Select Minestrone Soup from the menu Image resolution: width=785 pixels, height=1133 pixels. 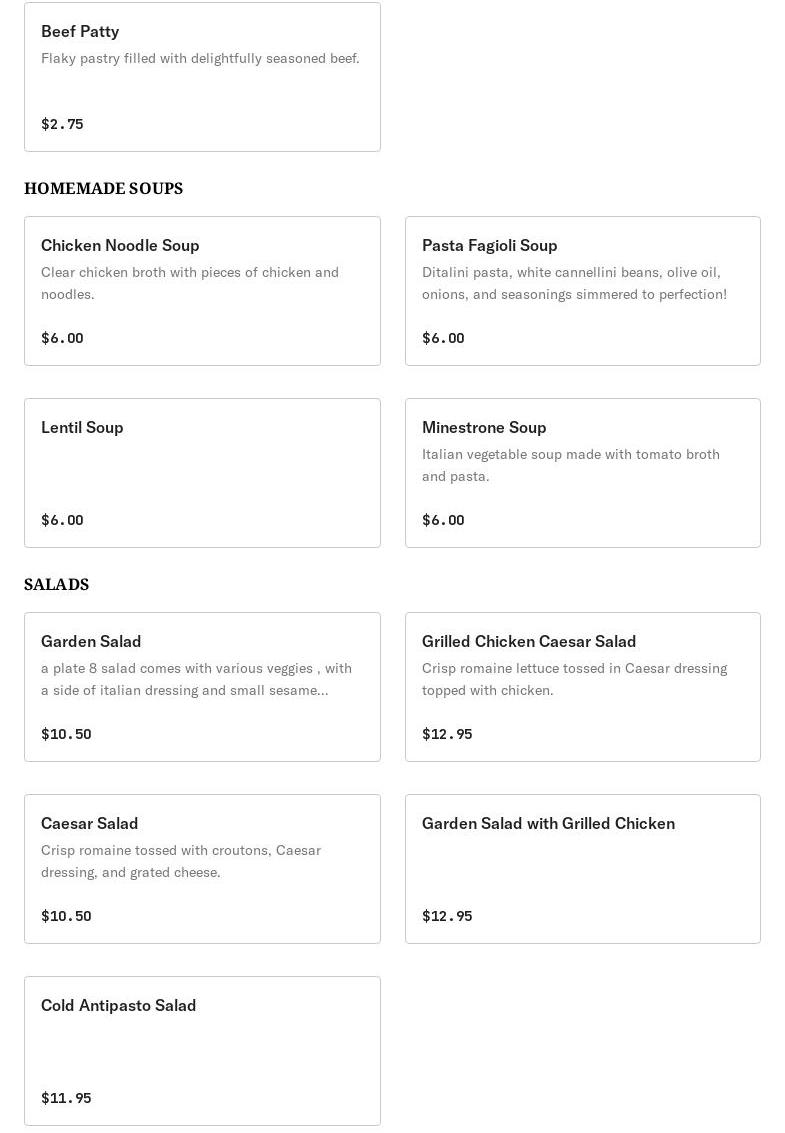click(x=582, y=473)
